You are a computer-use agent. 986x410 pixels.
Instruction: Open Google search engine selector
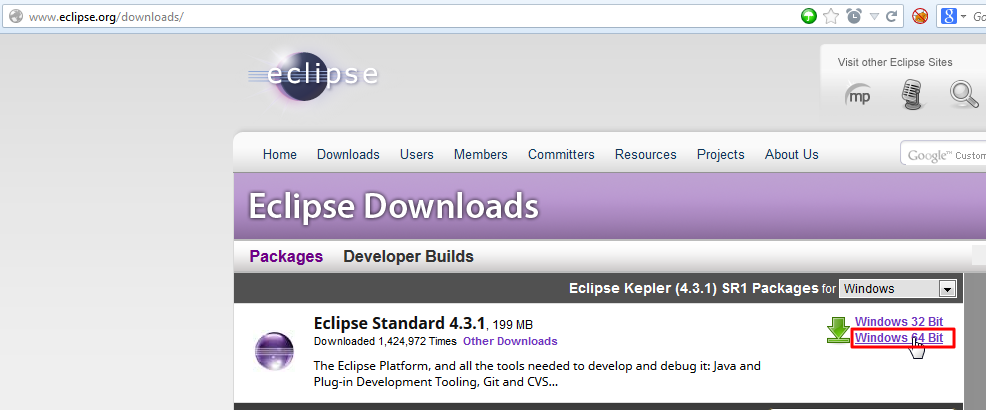click(x=953, y=16)
